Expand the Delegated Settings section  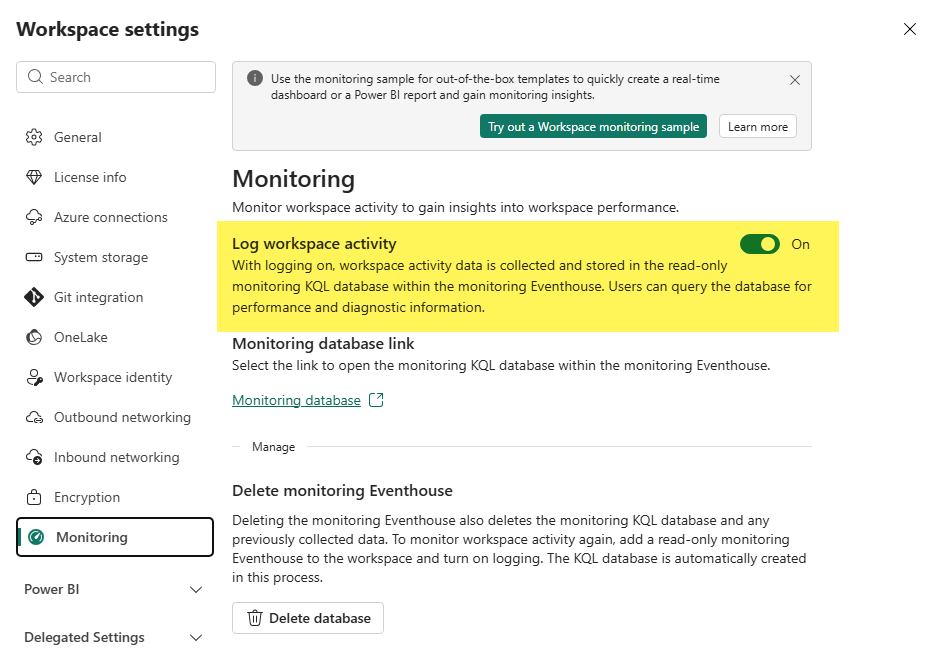tap(196, 638)
